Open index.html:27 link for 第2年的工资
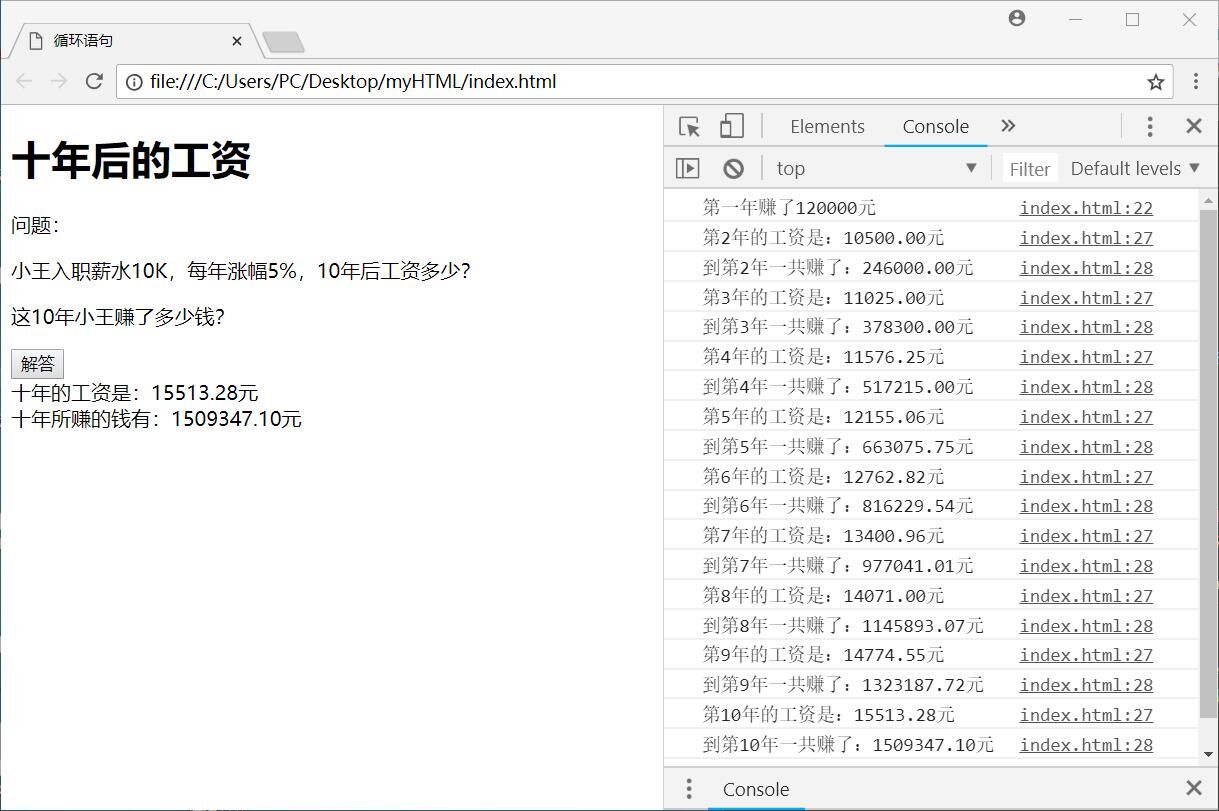Image resolution: width=1219 pixels, height=811 pixels. coord(1086,238)
